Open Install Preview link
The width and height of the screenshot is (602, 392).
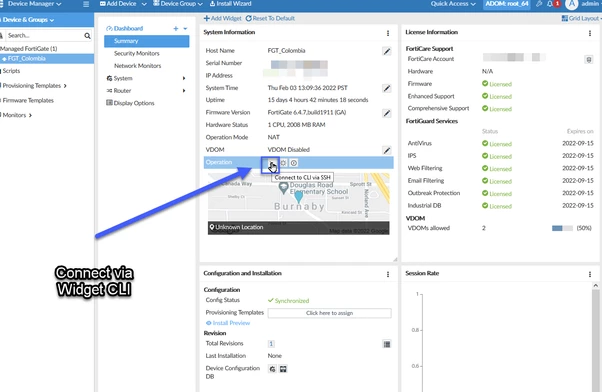click(x=228, y=323)
